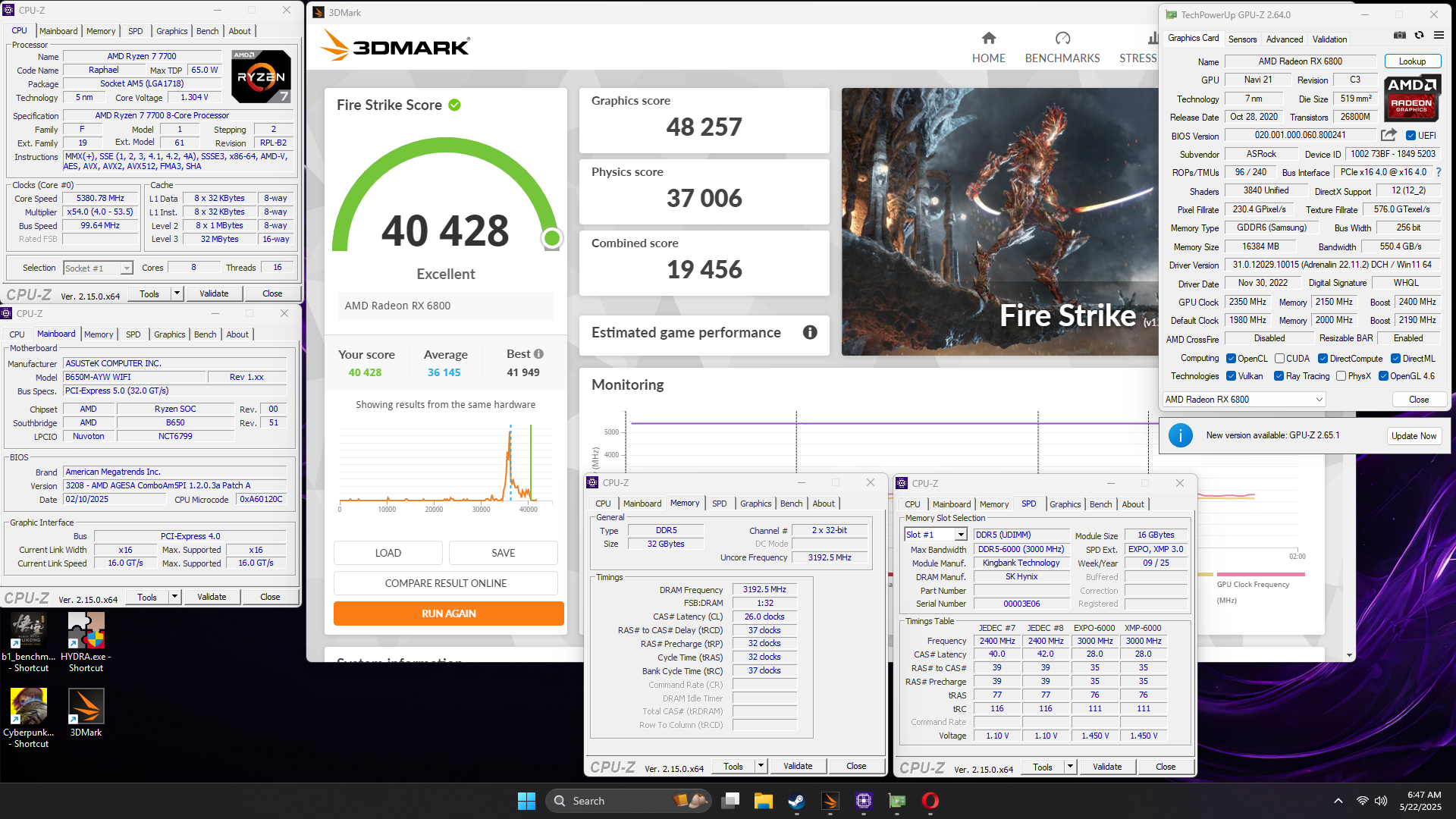Expand Tools arrow in CPU-Z CPU window

[177, 293]
